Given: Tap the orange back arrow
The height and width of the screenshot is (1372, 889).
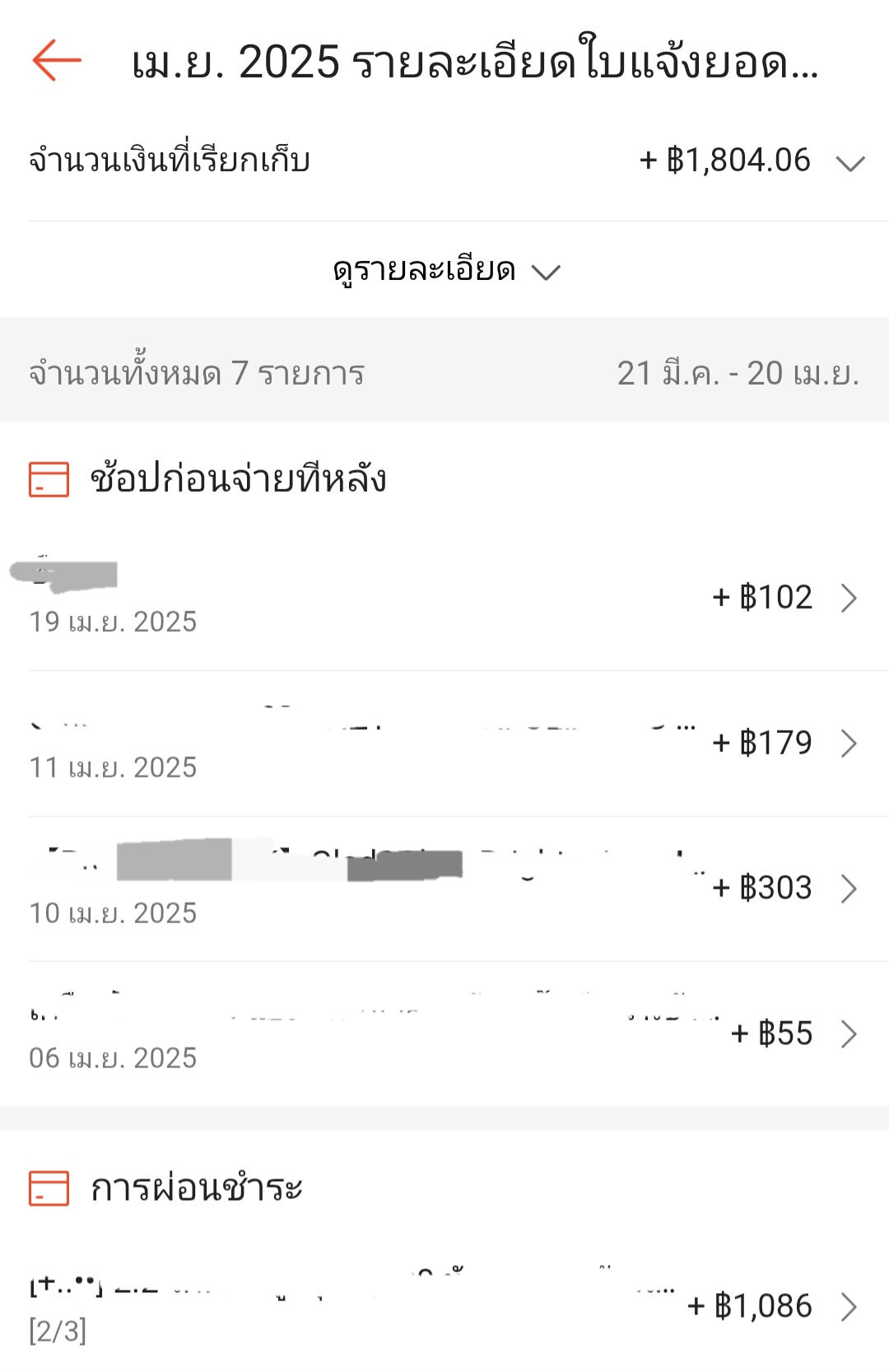Looking at the screenshot, I should [x=57, y=60].
